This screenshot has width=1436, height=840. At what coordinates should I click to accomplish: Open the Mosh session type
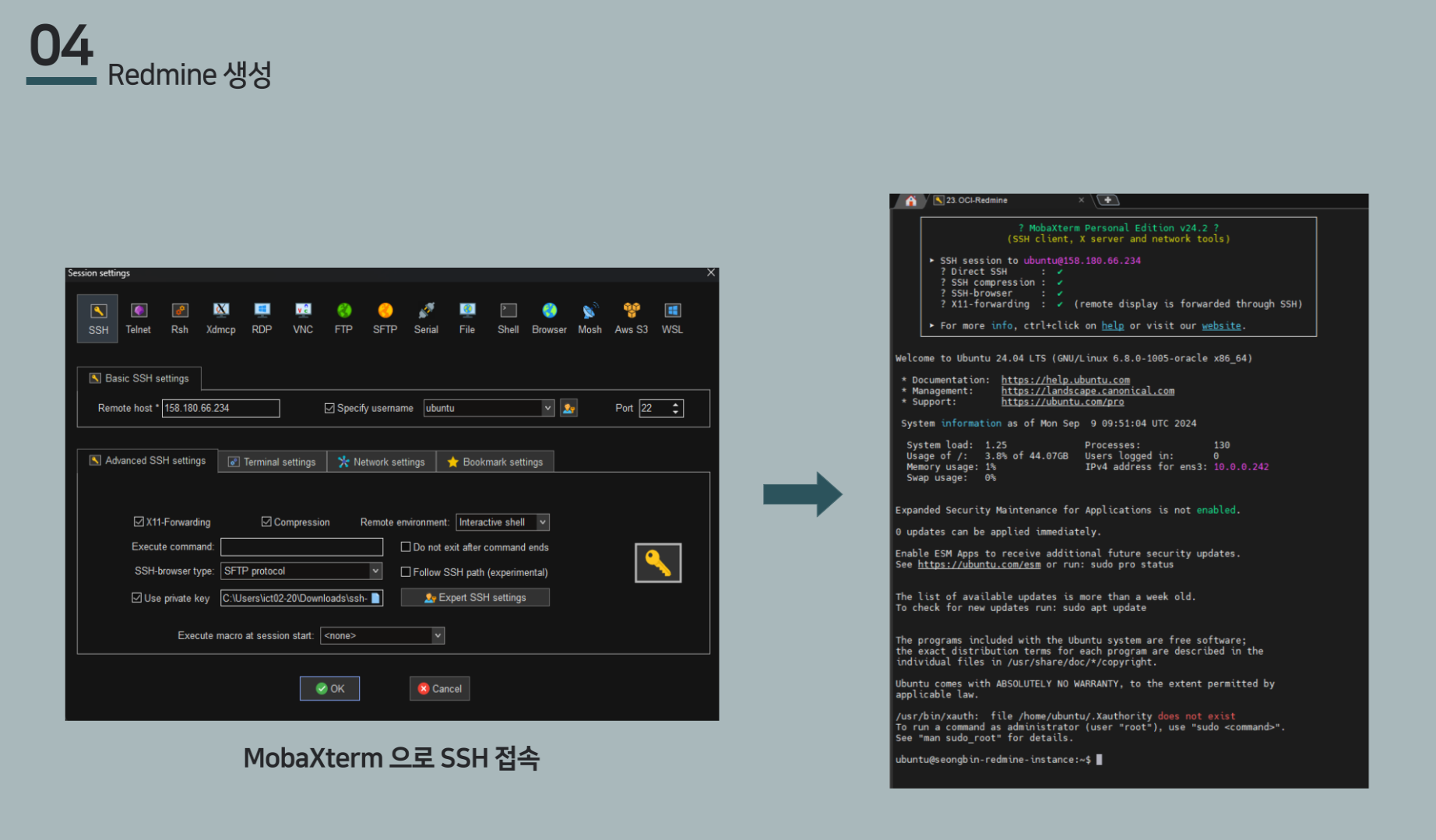[x=590, y=318]
